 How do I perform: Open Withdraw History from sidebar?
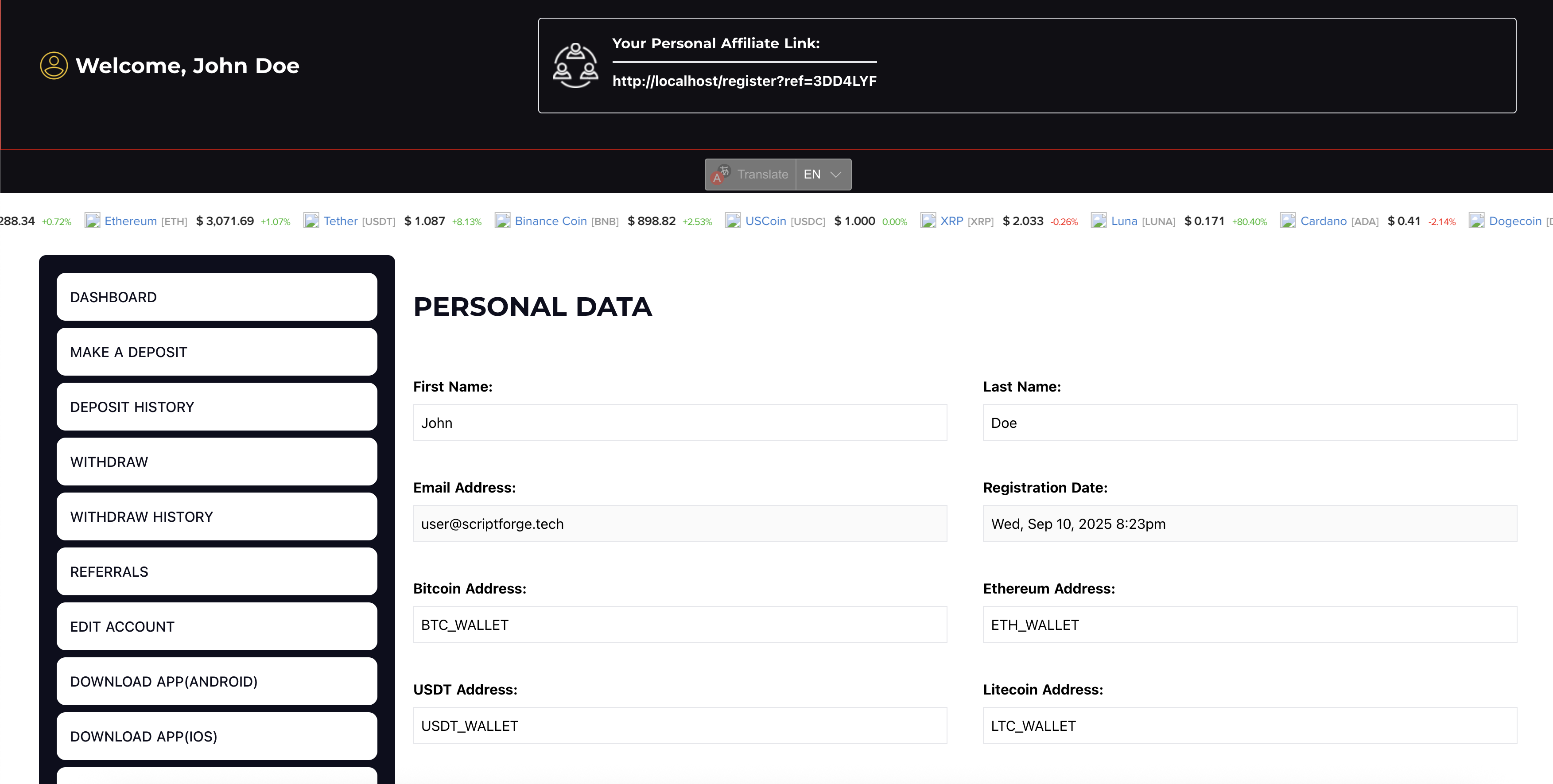[217, 516]
